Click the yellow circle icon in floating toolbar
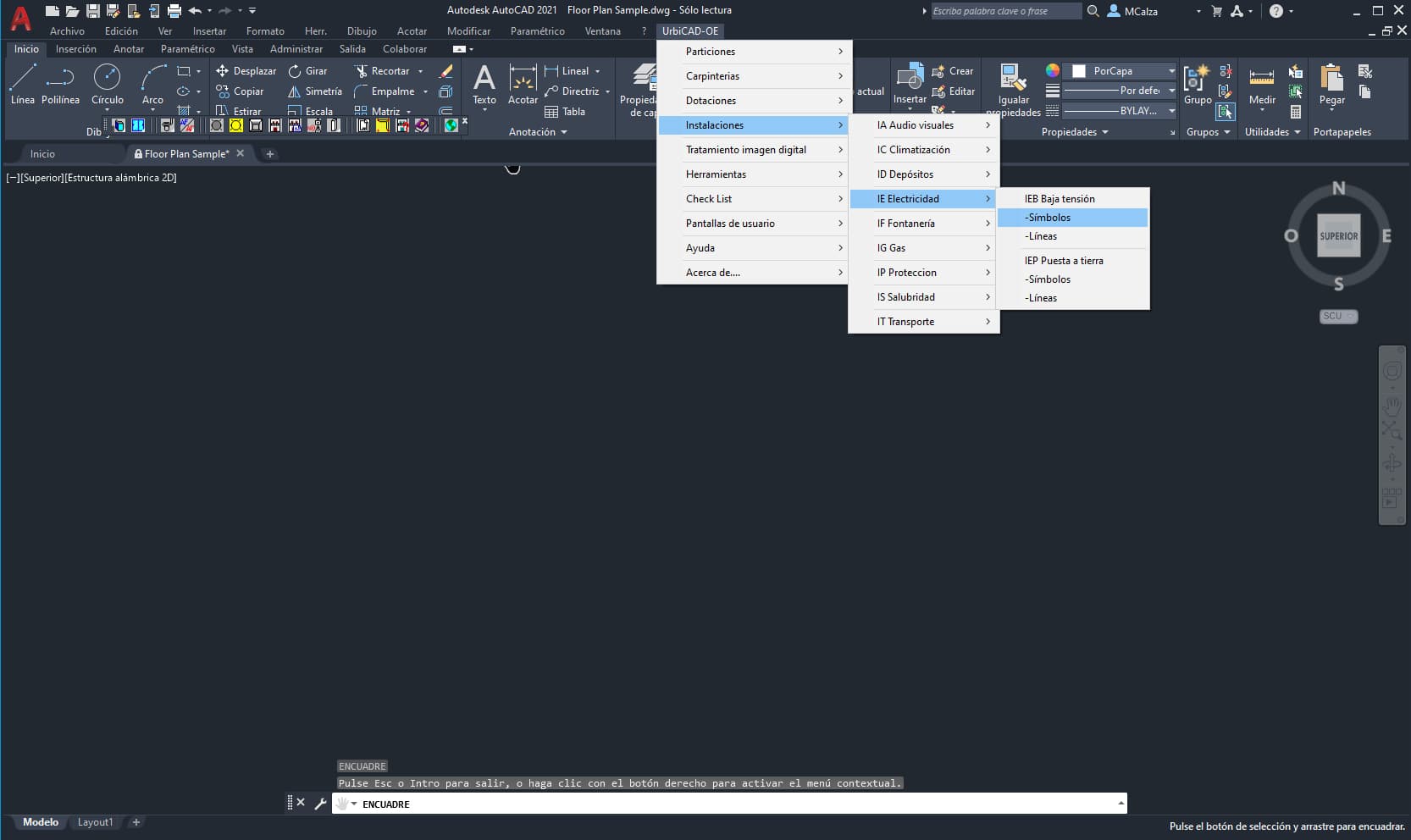 pyautogui.click(x=236, y=125)
